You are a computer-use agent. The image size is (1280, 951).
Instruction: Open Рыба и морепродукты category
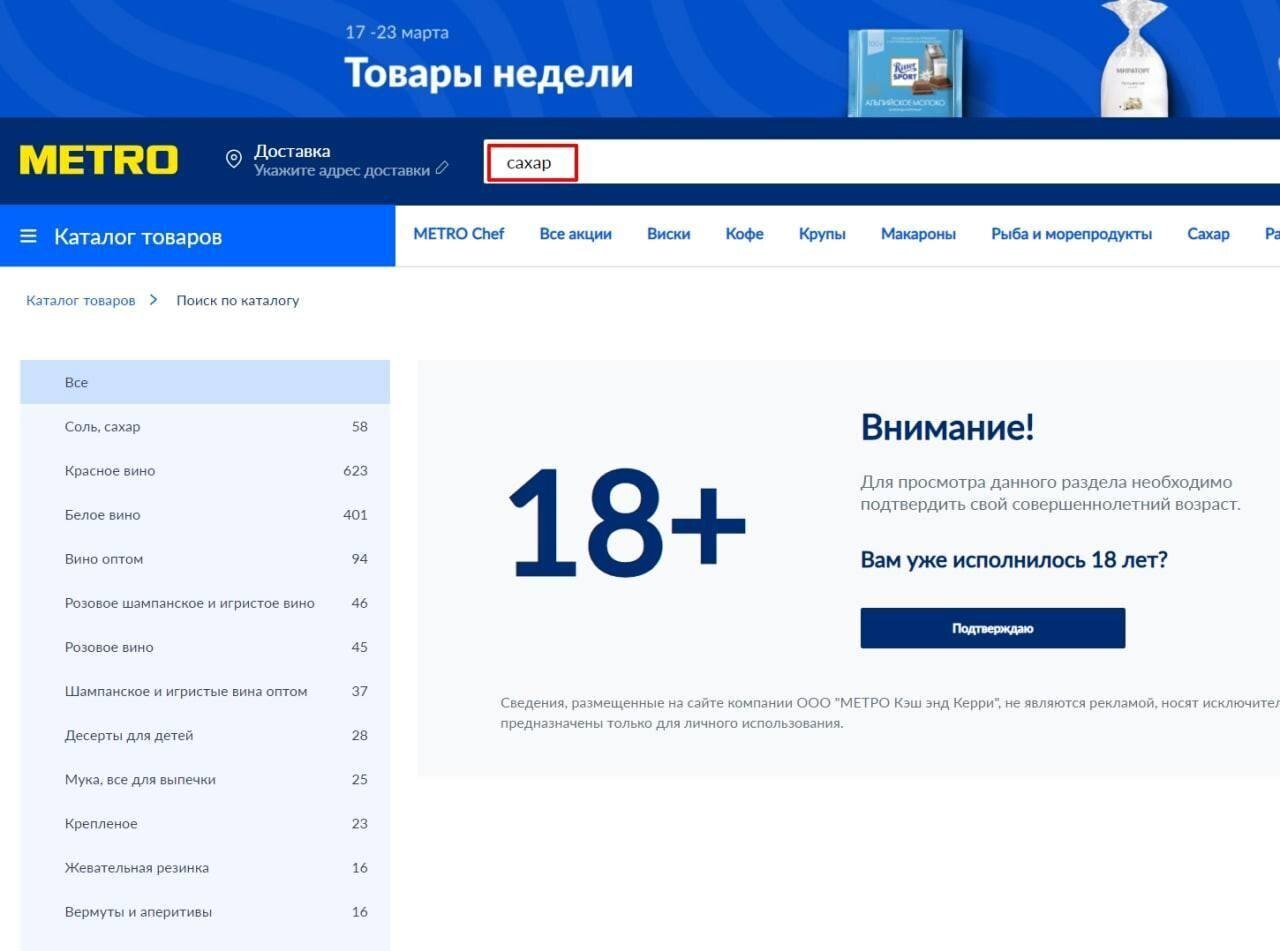coord(1071,234)
